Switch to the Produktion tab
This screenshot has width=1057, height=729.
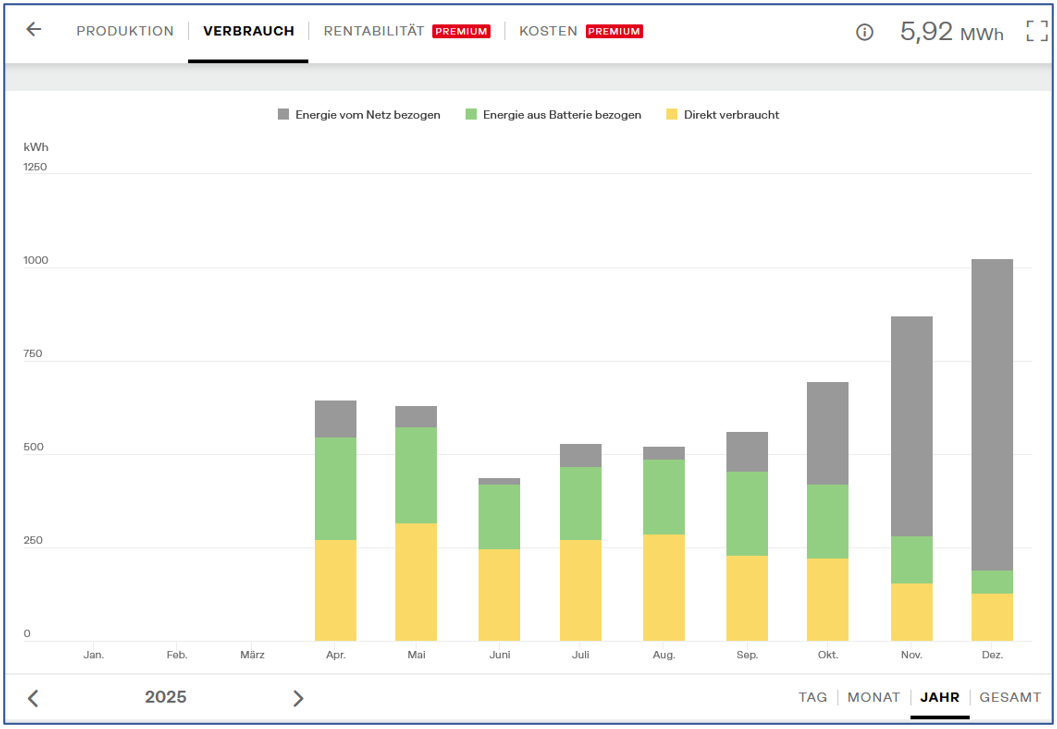tap(125, 31)
